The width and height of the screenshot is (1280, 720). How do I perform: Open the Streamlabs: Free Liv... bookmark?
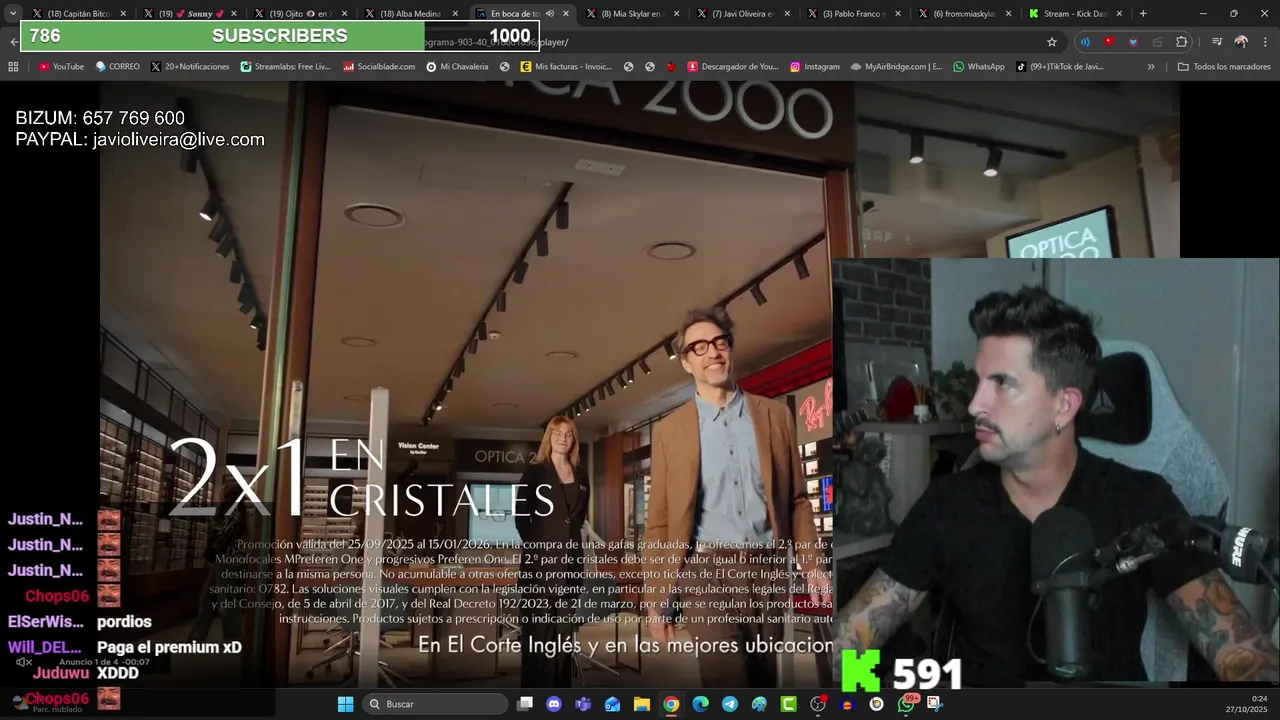pos(286,67)
